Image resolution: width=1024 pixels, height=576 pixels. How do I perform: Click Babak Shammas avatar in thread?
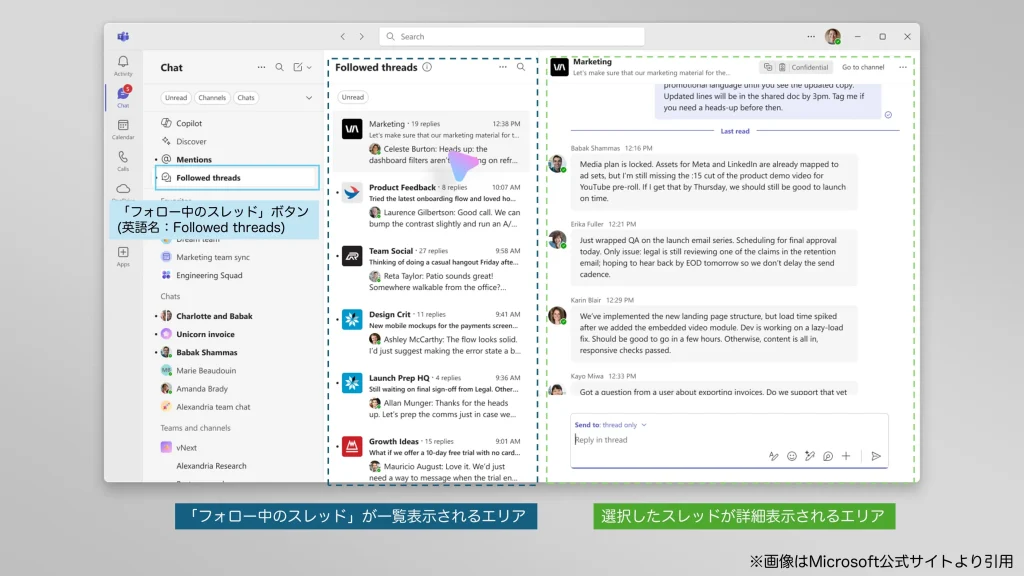[x=557, y=163]
